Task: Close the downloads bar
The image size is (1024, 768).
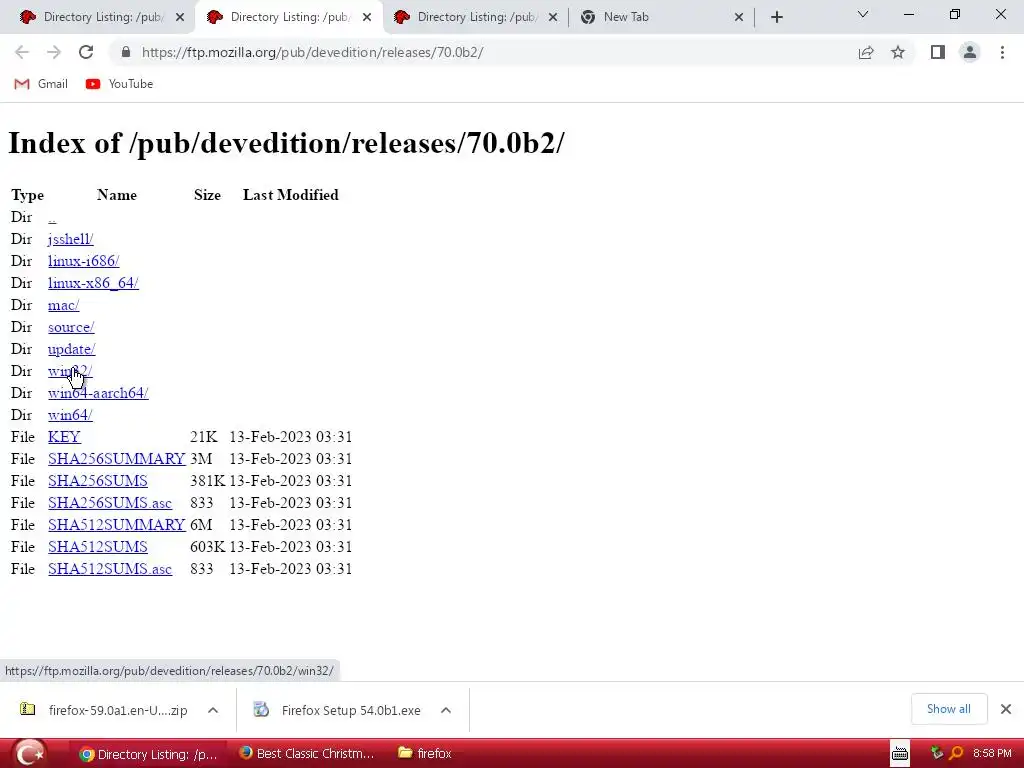Action: (x=1006, y=709)
